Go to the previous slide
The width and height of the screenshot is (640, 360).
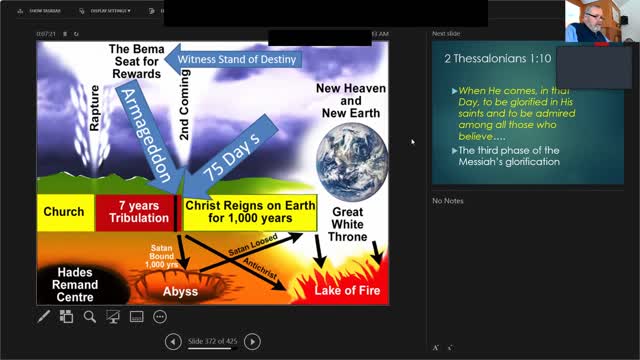(173, 342)
